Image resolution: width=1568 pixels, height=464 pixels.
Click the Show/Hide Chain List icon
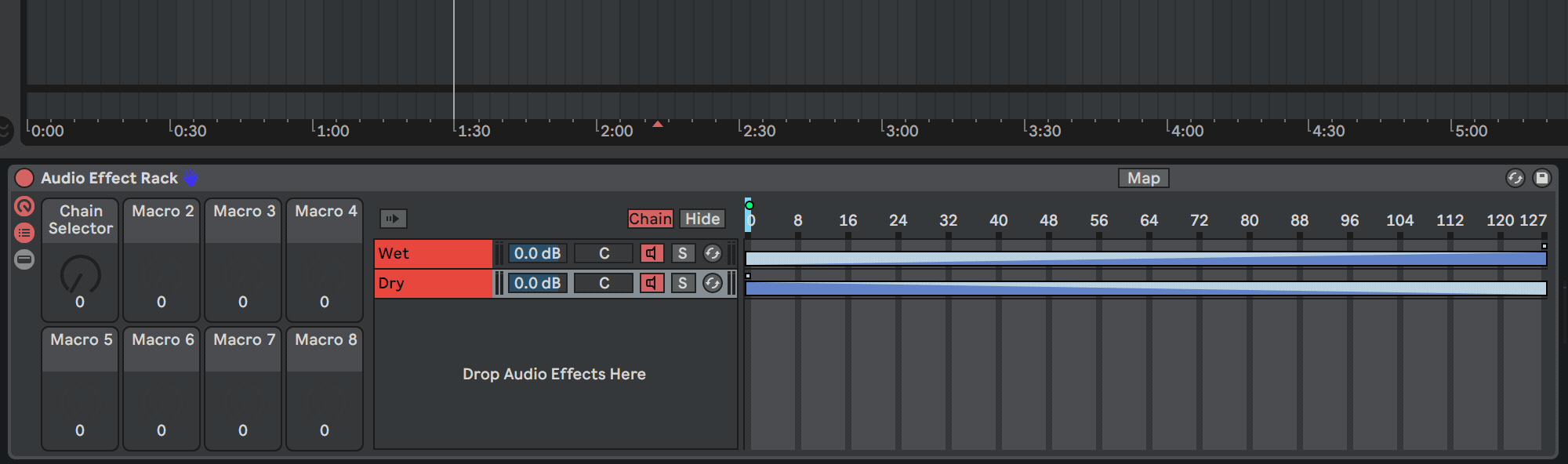pyautogui.click(x=24, y=233)
